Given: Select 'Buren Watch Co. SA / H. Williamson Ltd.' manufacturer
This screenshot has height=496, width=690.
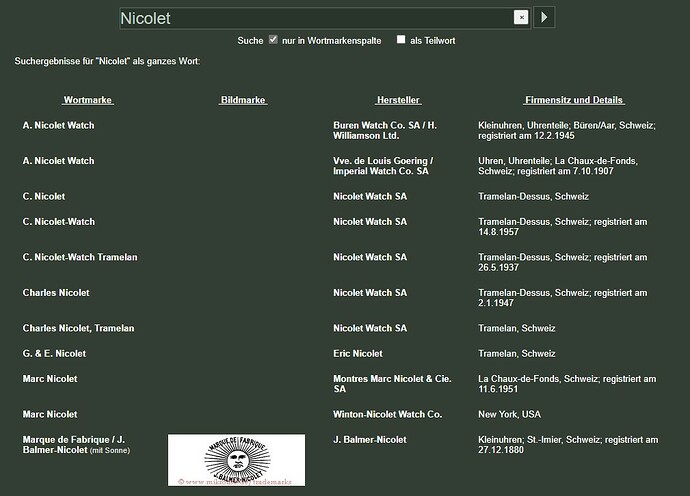Looking at the screenshot, I should point(385,130).
